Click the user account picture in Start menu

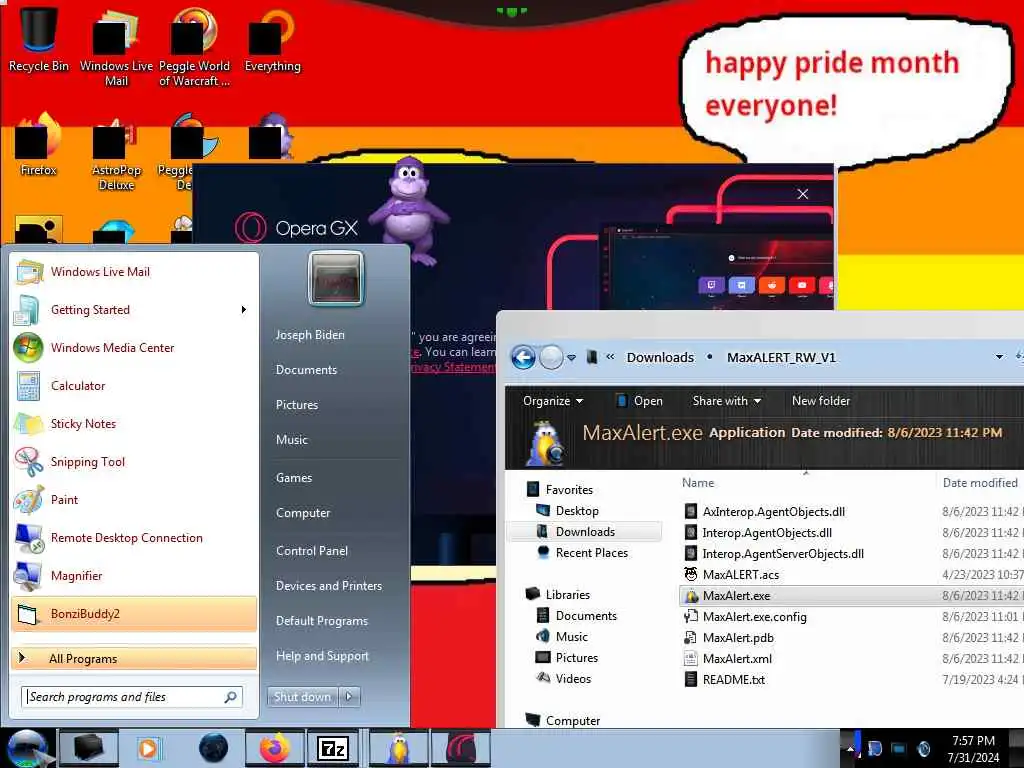coord(336,278)
